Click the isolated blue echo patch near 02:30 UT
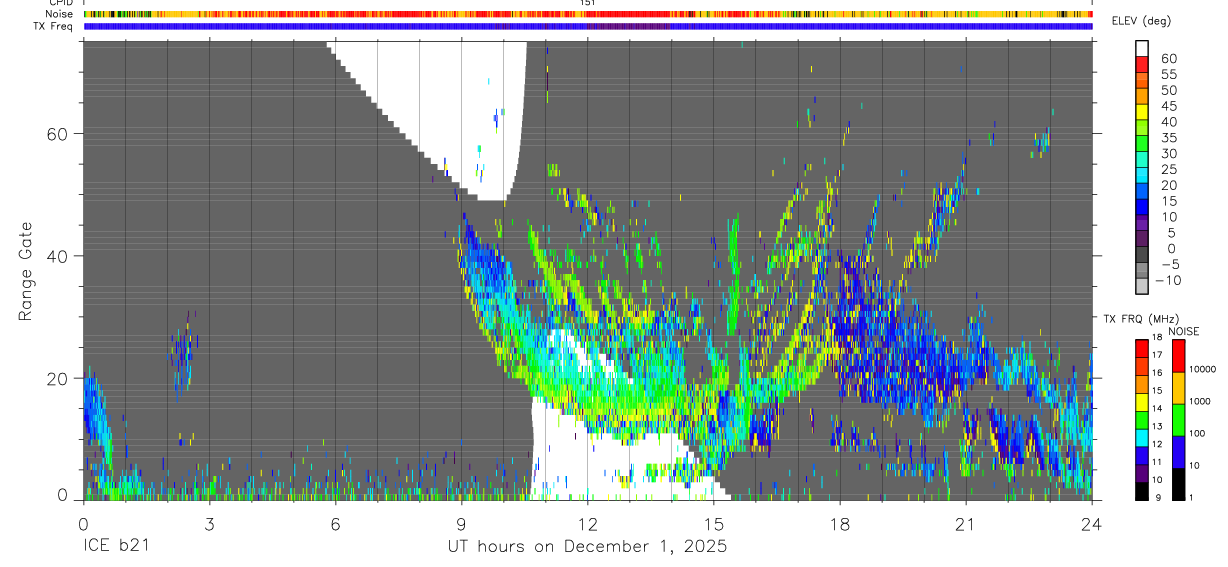Screen dimensions: 1228x567 [182, 353]
